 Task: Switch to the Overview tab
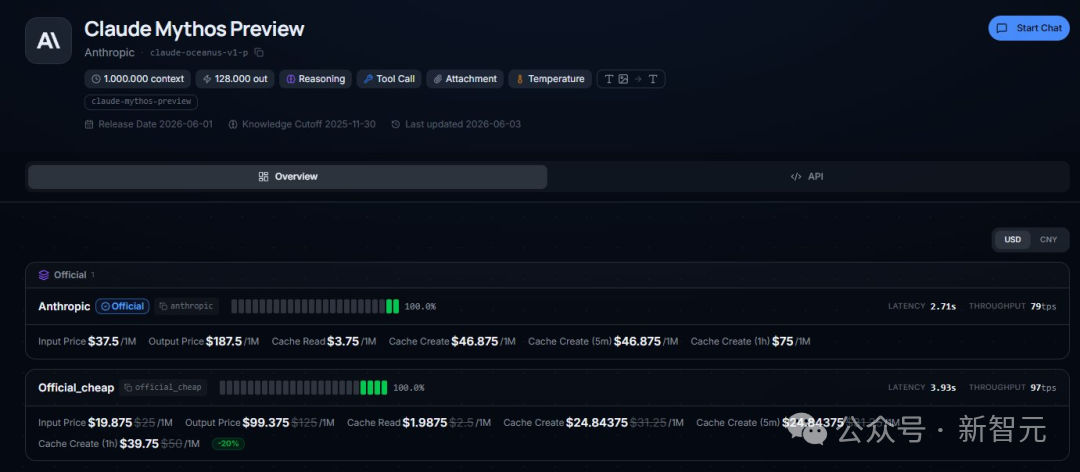pos(288,176)
